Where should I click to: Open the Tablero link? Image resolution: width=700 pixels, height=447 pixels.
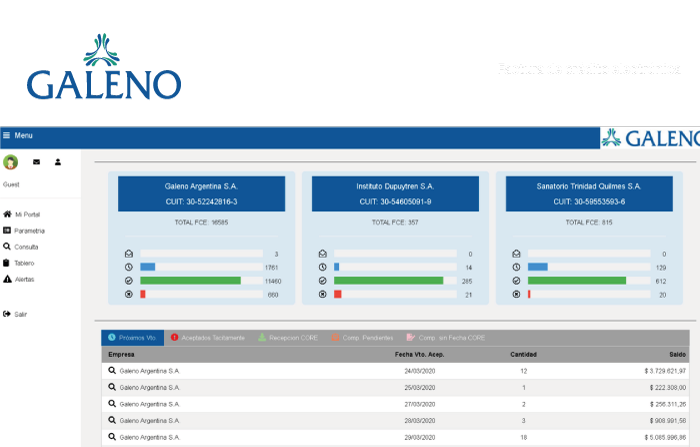pyautogui.click(x=24, y=263)
